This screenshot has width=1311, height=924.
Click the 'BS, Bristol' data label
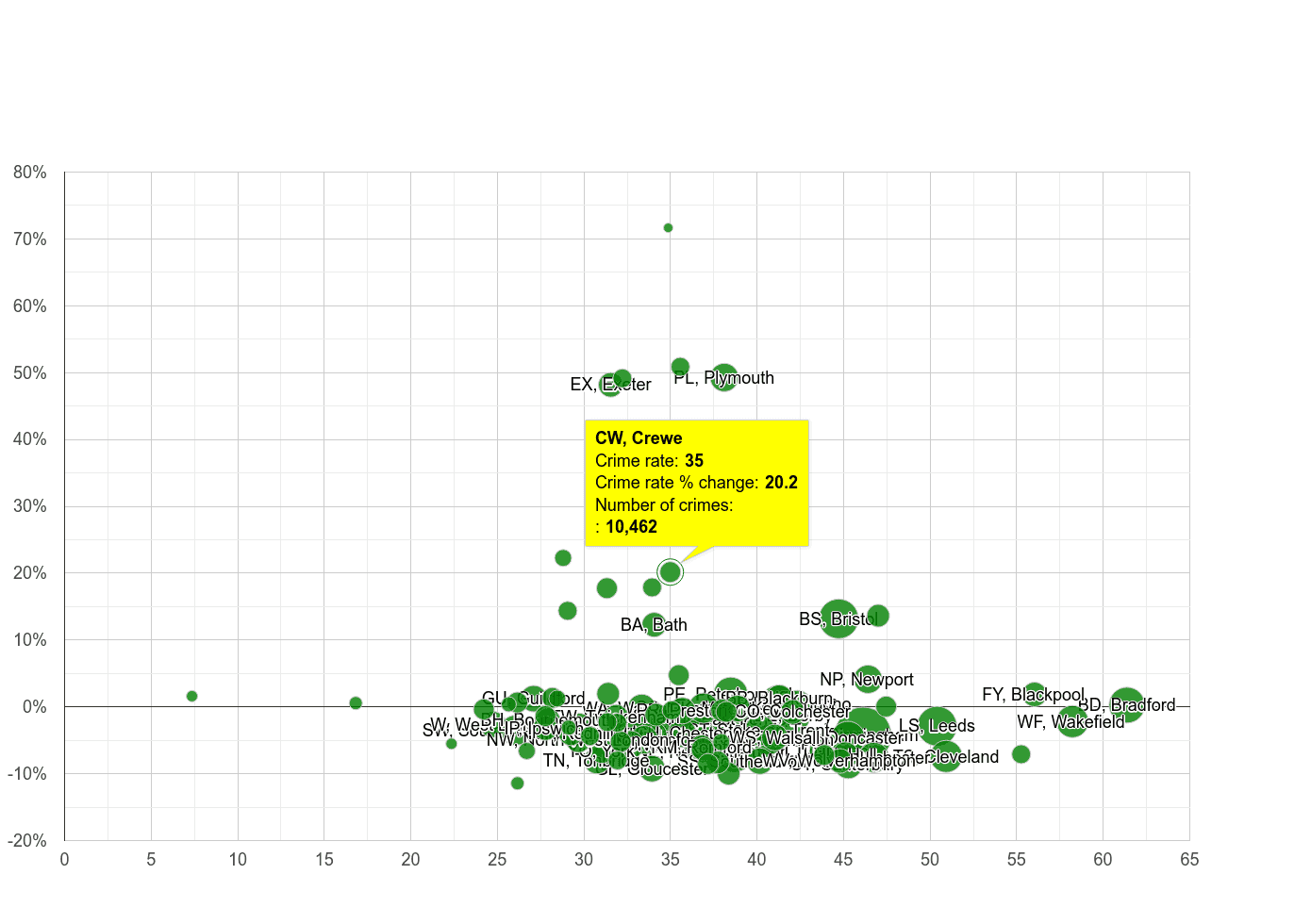[838, 619]
